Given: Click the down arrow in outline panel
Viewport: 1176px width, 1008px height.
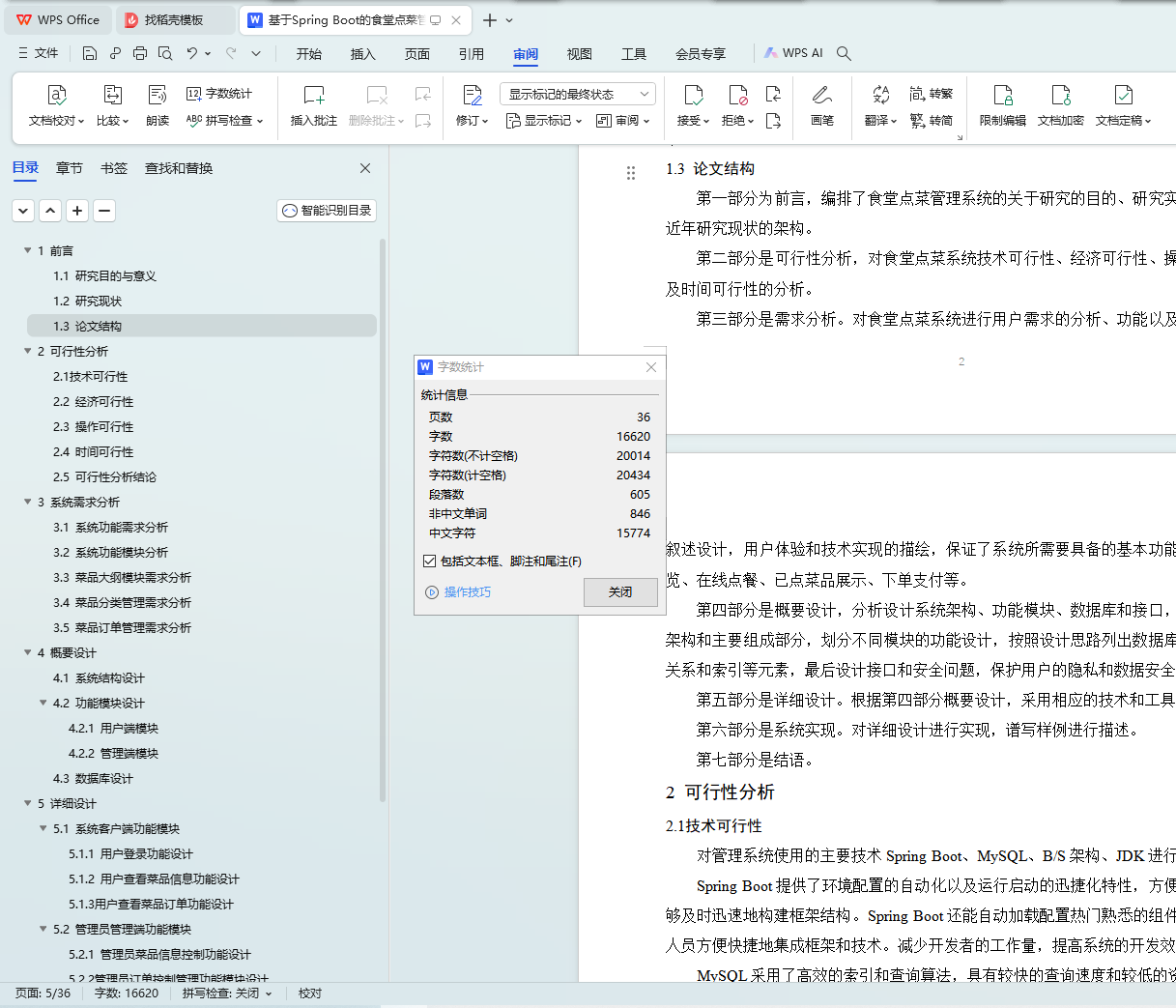Looking at the screenshot, I should point(23,210).
